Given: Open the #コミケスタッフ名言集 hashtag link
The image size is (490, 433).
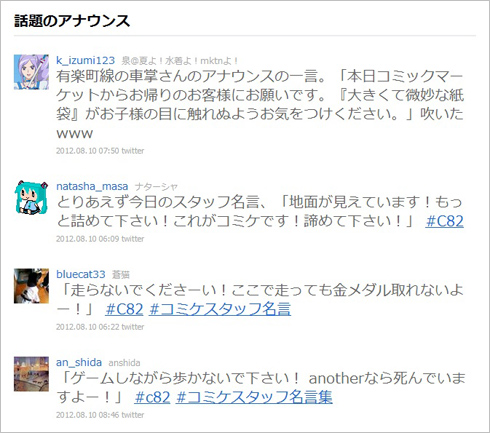Looking at the screenshot, I should (x=254, y=397).
